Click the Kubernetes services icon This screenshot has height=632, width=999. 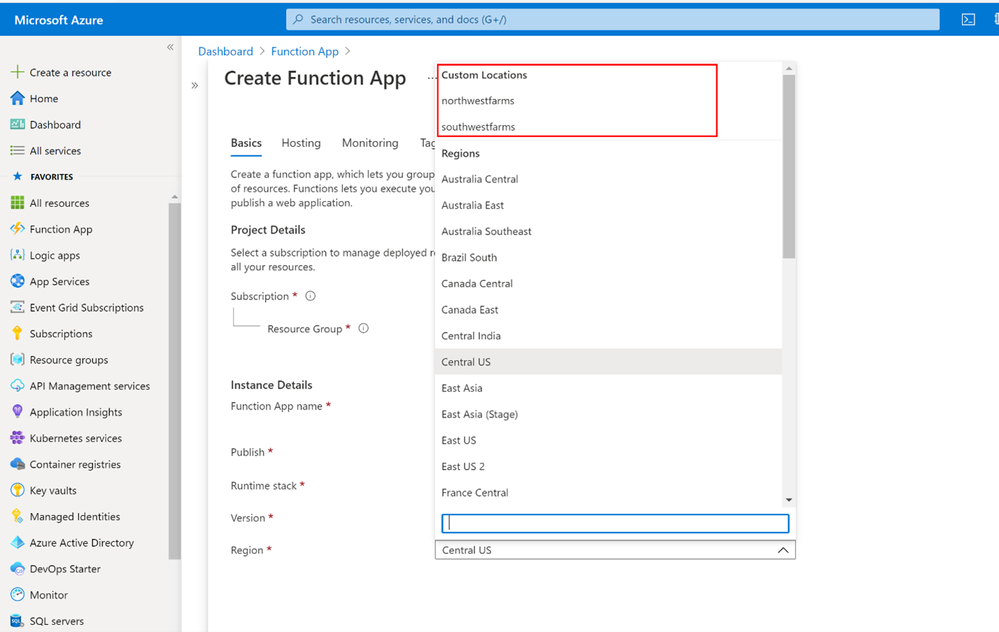pos(17,438)
